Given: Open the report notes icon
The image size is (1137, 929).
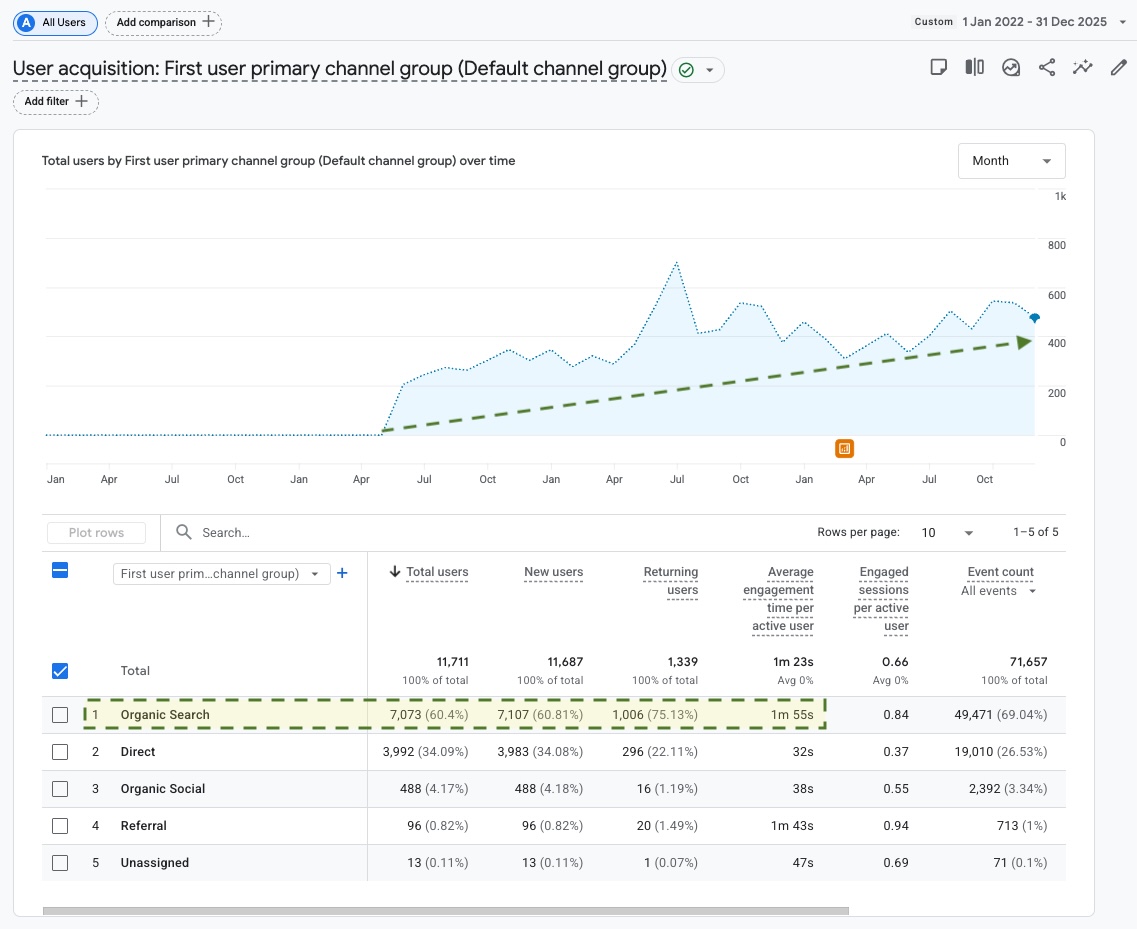Looking at the screenshot, I should (938, 67).
